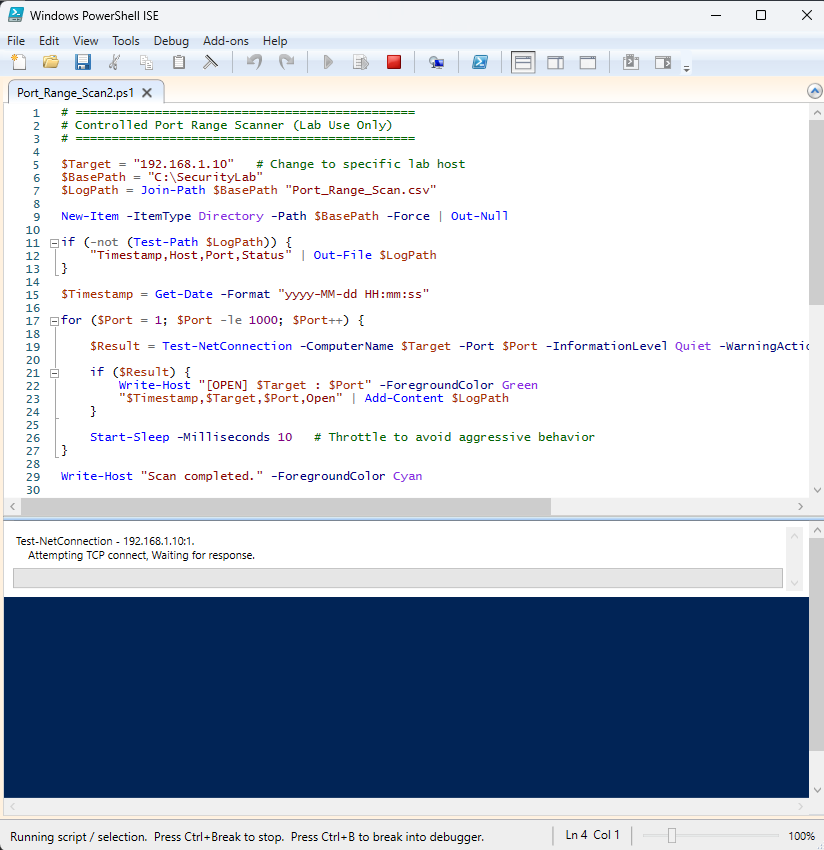The image size is (824, 850).
Task: Click the Clear Console Pane icon
Action: [x=211, y=63]
